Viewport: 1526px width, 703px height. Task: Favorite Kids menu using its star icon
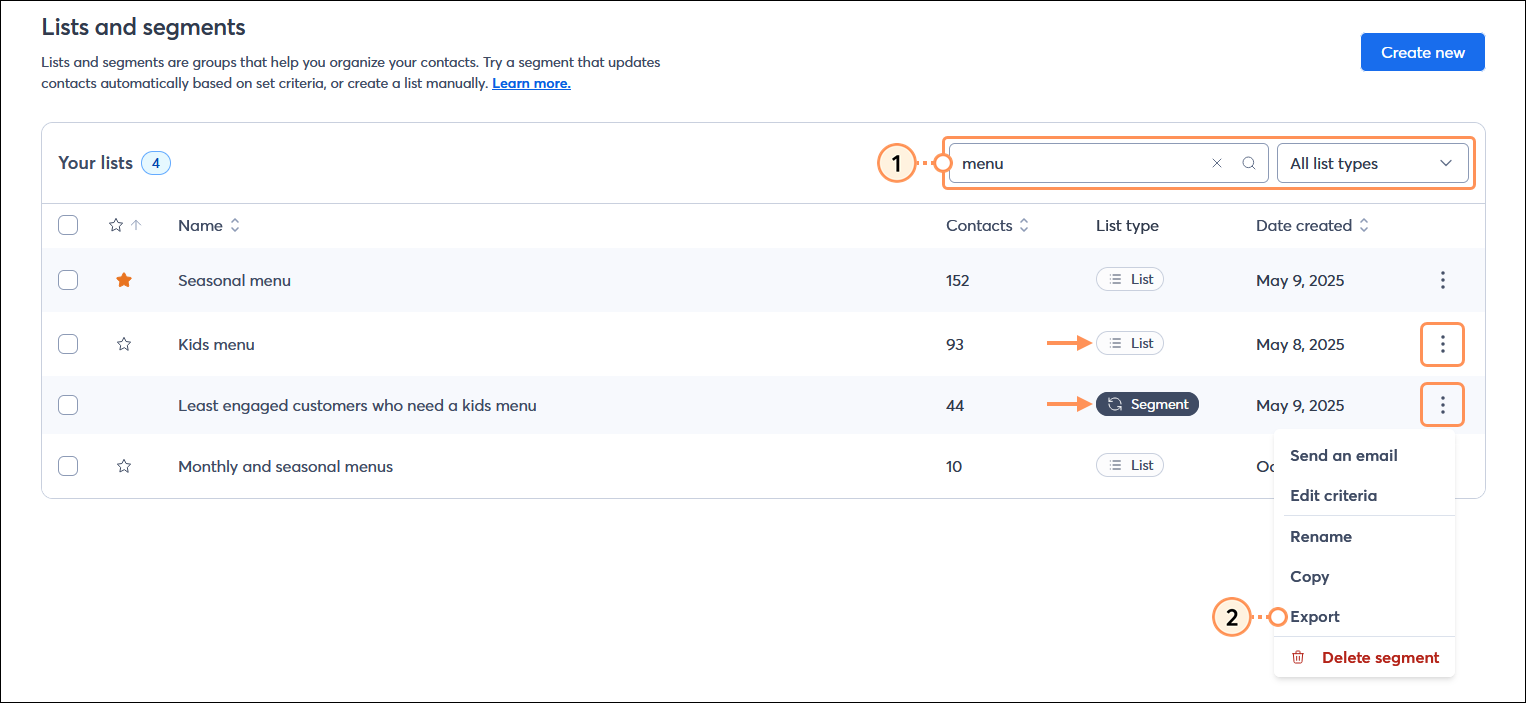(124, 343)
